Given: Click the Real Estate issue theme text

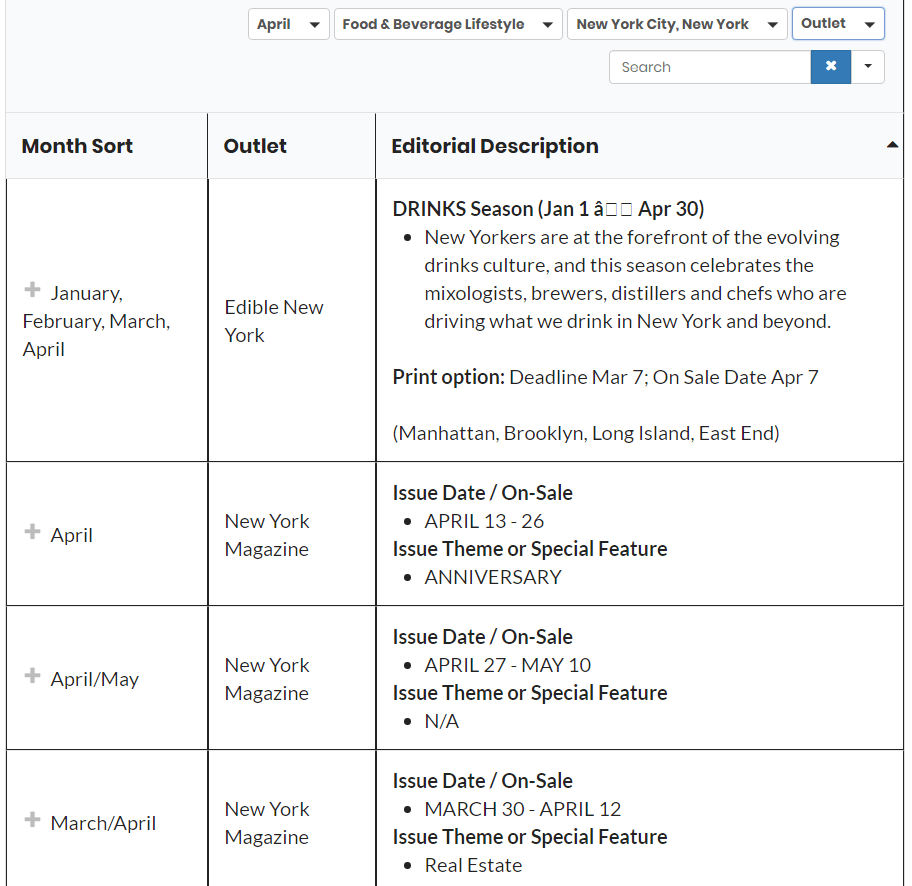Looking at the screenshot, I should click(x=473, y=866).
